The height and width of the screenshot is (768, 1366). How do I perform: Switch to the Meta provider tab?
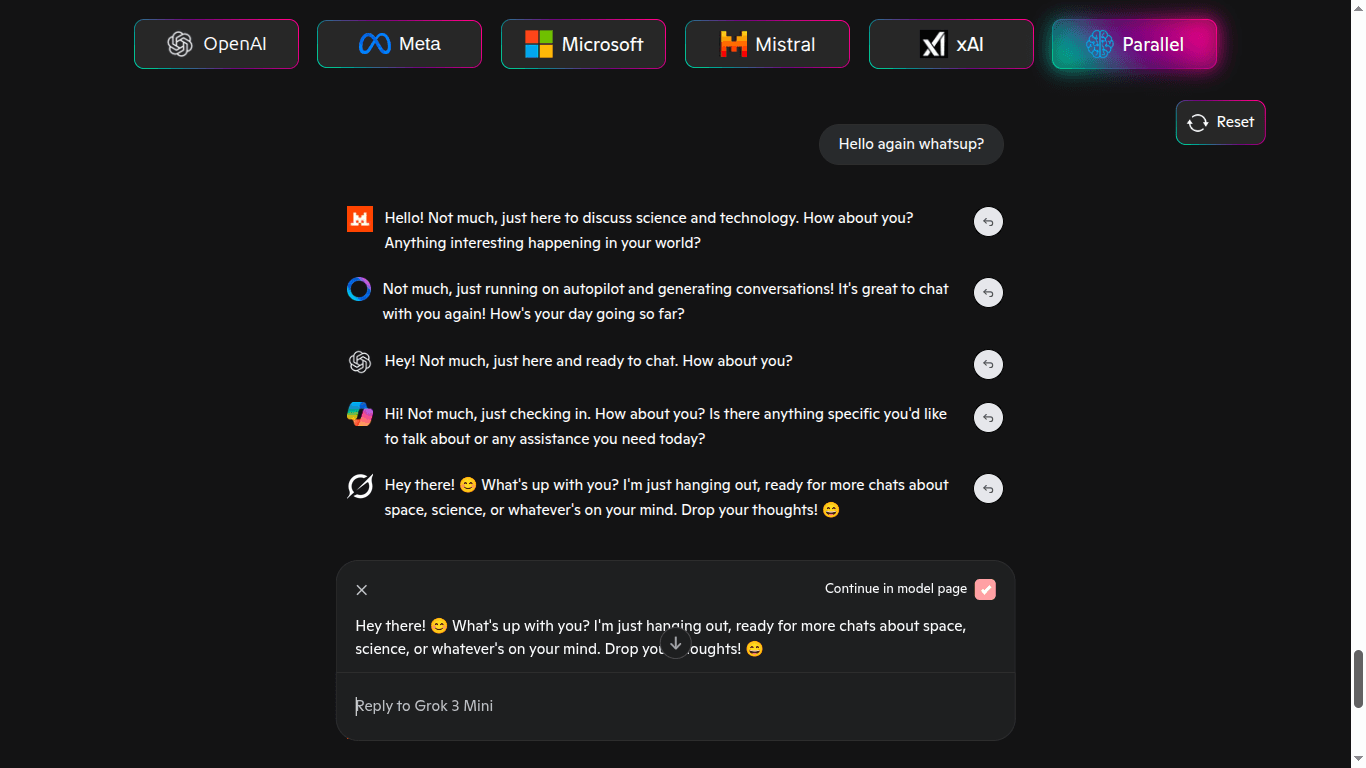[399, 44]
